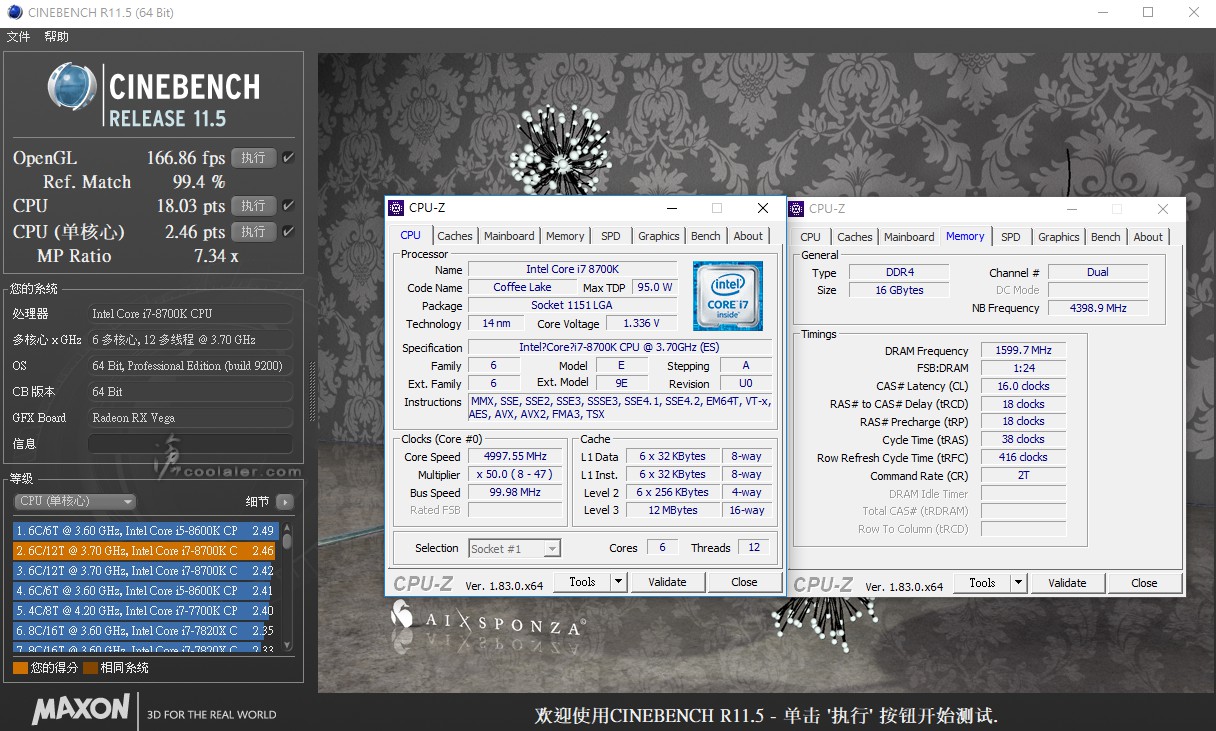Switch to Caches tab in left CPU-Z window
Viewport: 1216px width, 731px height.
pos(455,236)
